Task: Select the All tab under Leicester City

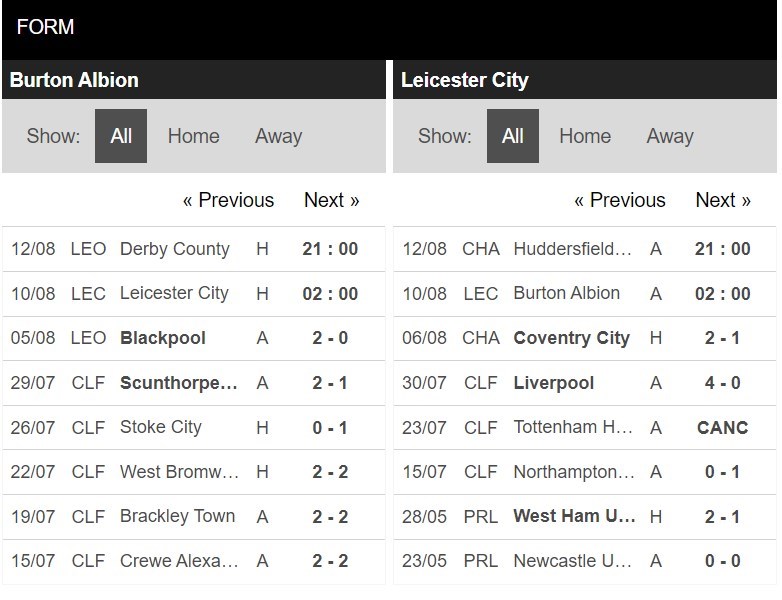Action: (513, 136)
